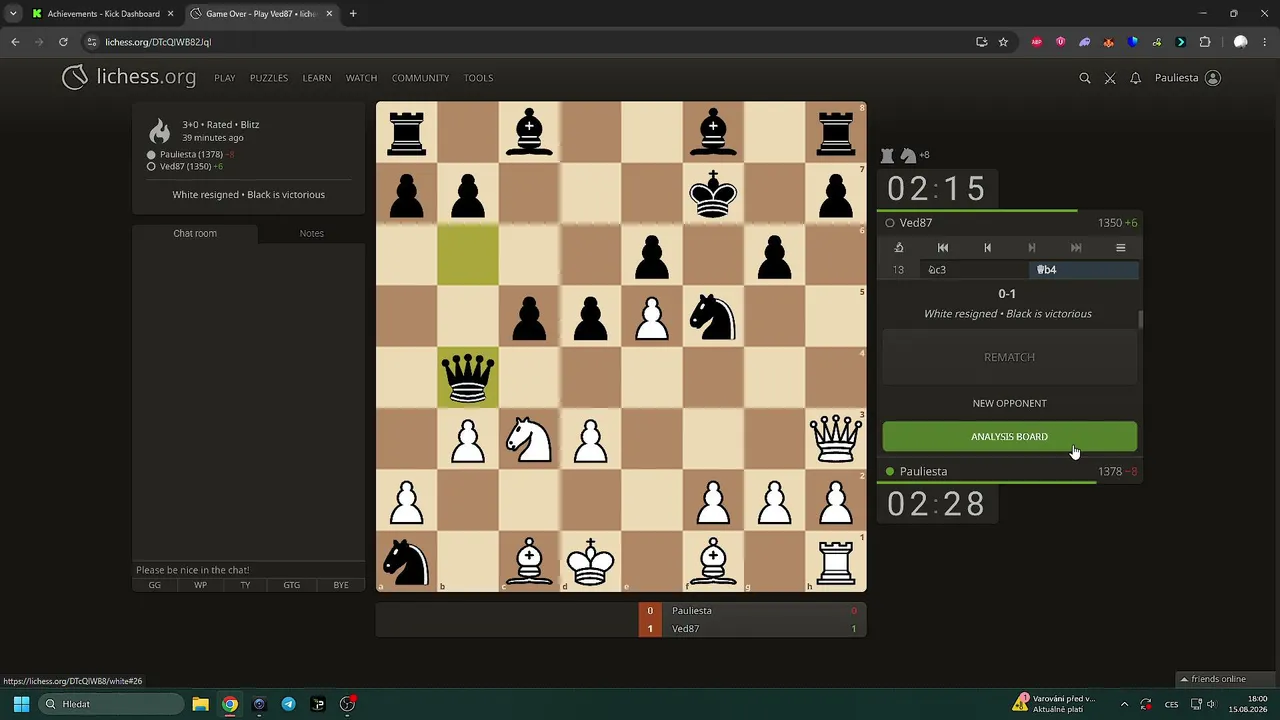Open the Pauliesta user menu
Screen dimensions: 1280x720
coord(1188,78)
